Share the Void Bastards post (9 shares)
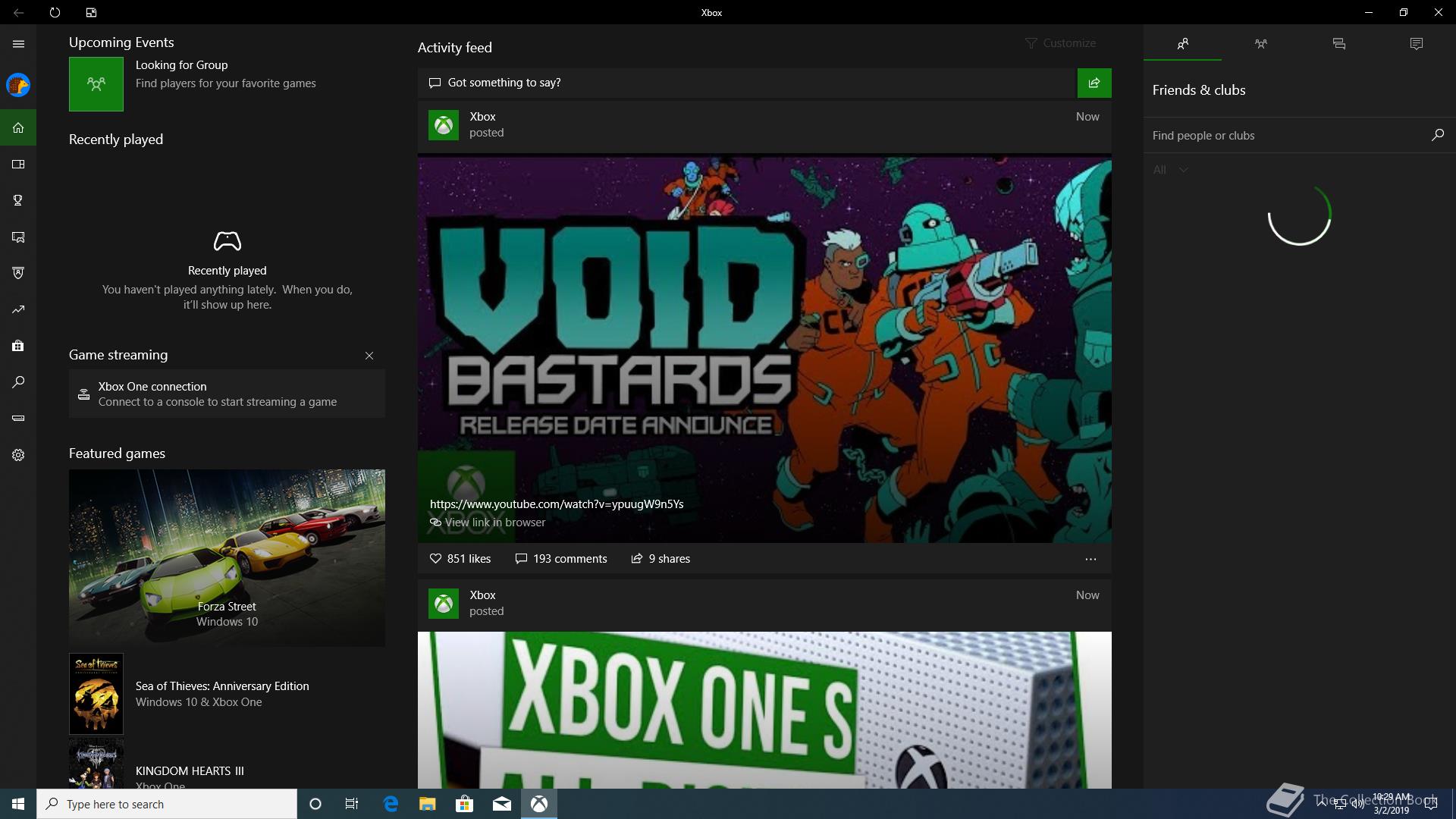 661,559
